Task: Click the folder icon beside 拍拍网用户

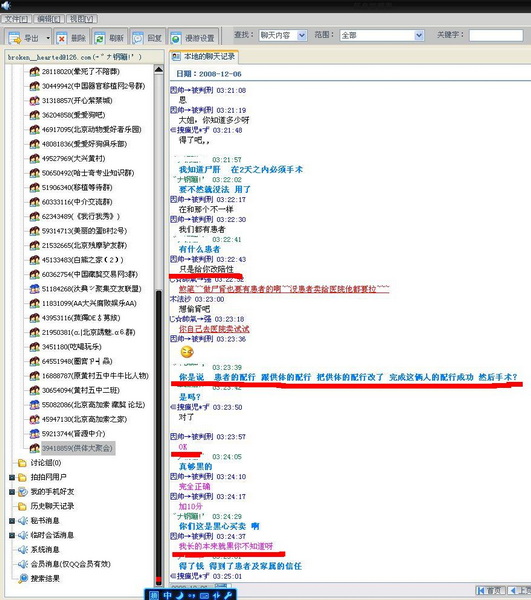Action: pos(22,477)
